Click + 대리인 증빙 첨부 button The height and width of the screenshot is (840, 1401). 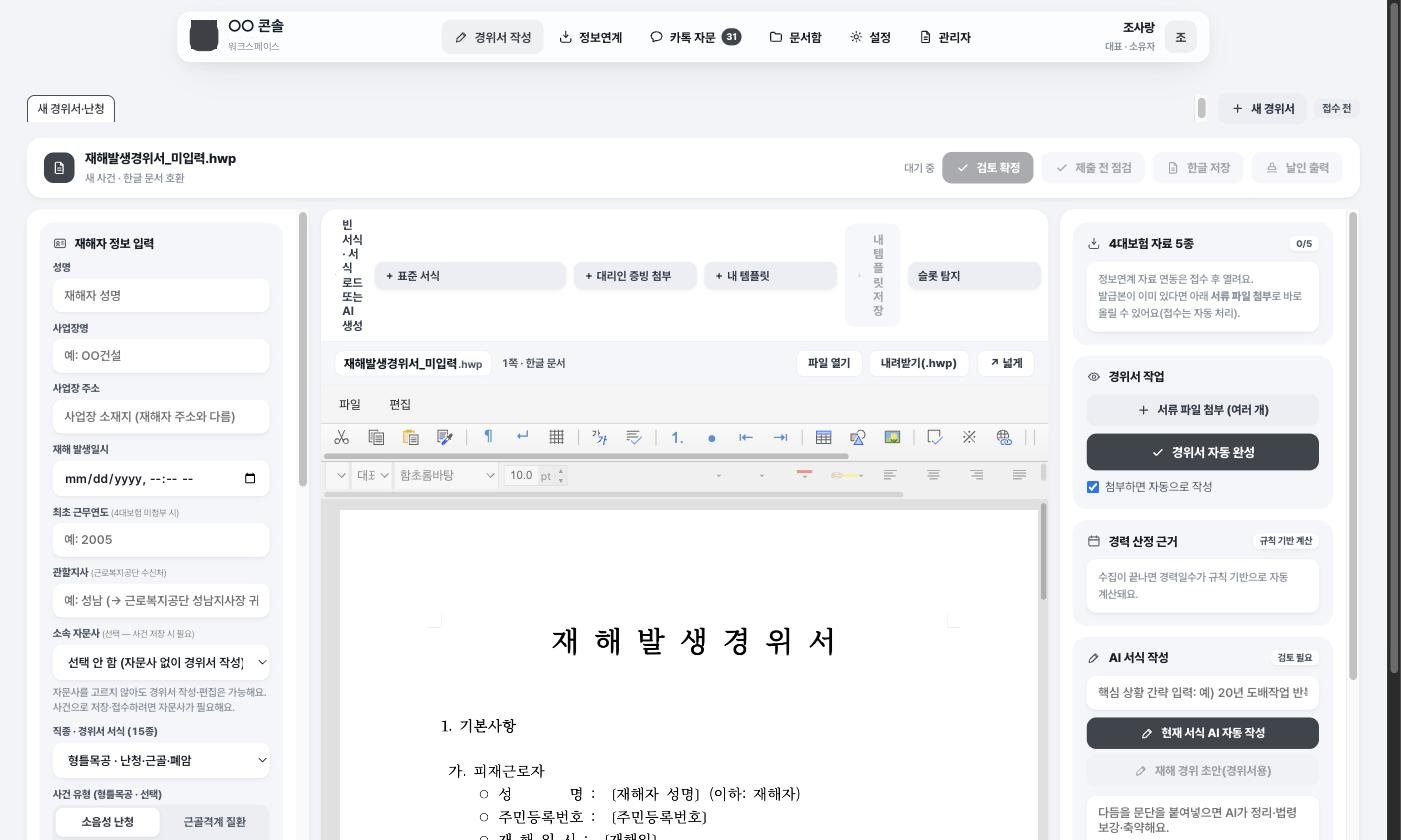[635, 276]
